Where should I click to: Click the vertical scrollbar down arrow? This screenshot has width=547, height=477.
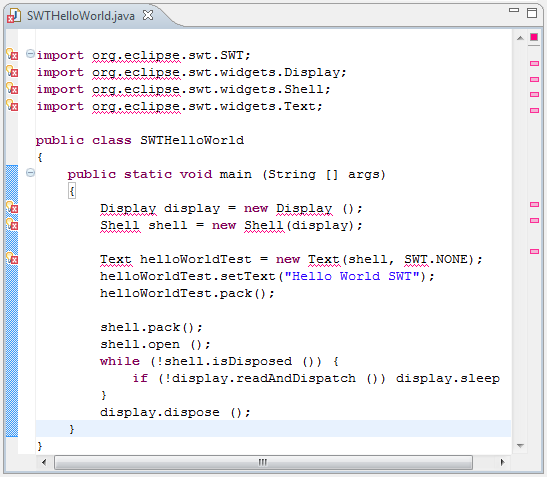[520, 446]
